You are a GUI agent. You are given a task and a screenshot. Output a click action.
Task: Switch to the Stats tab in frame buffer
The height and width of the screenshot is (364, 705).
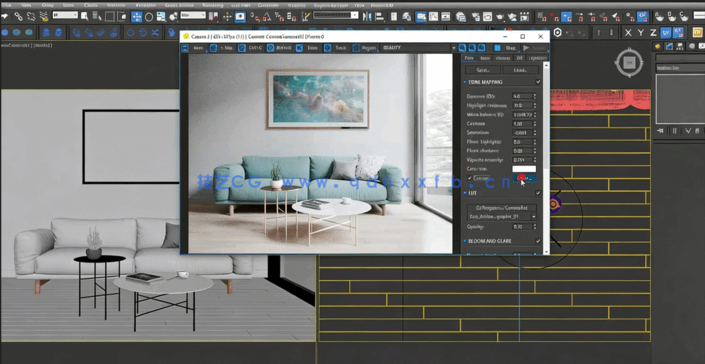point(485,58)
